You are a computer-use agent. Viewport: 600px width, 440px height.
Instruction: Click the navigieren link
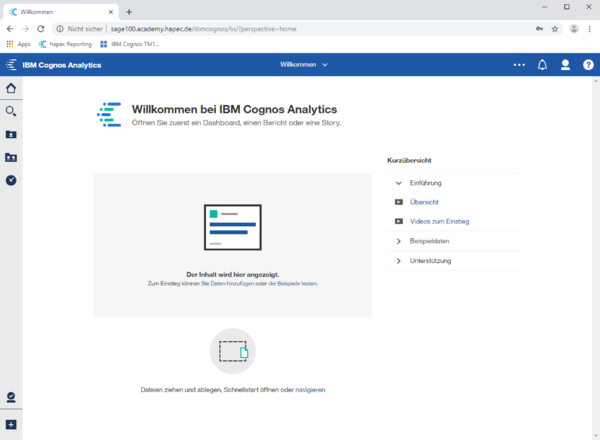[310, 389]
